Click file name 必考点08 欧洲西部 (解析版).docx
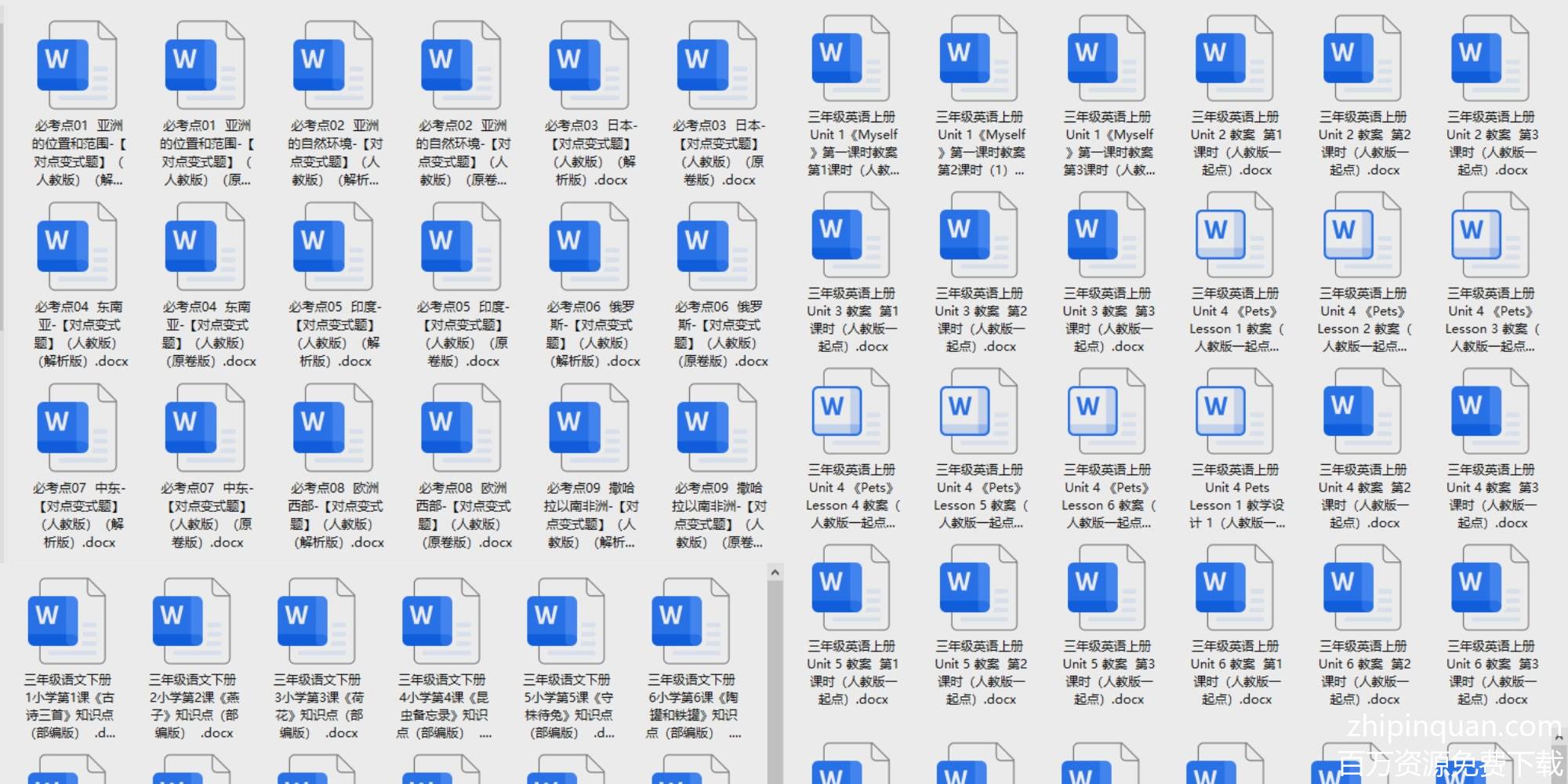 tap(336, 515)
